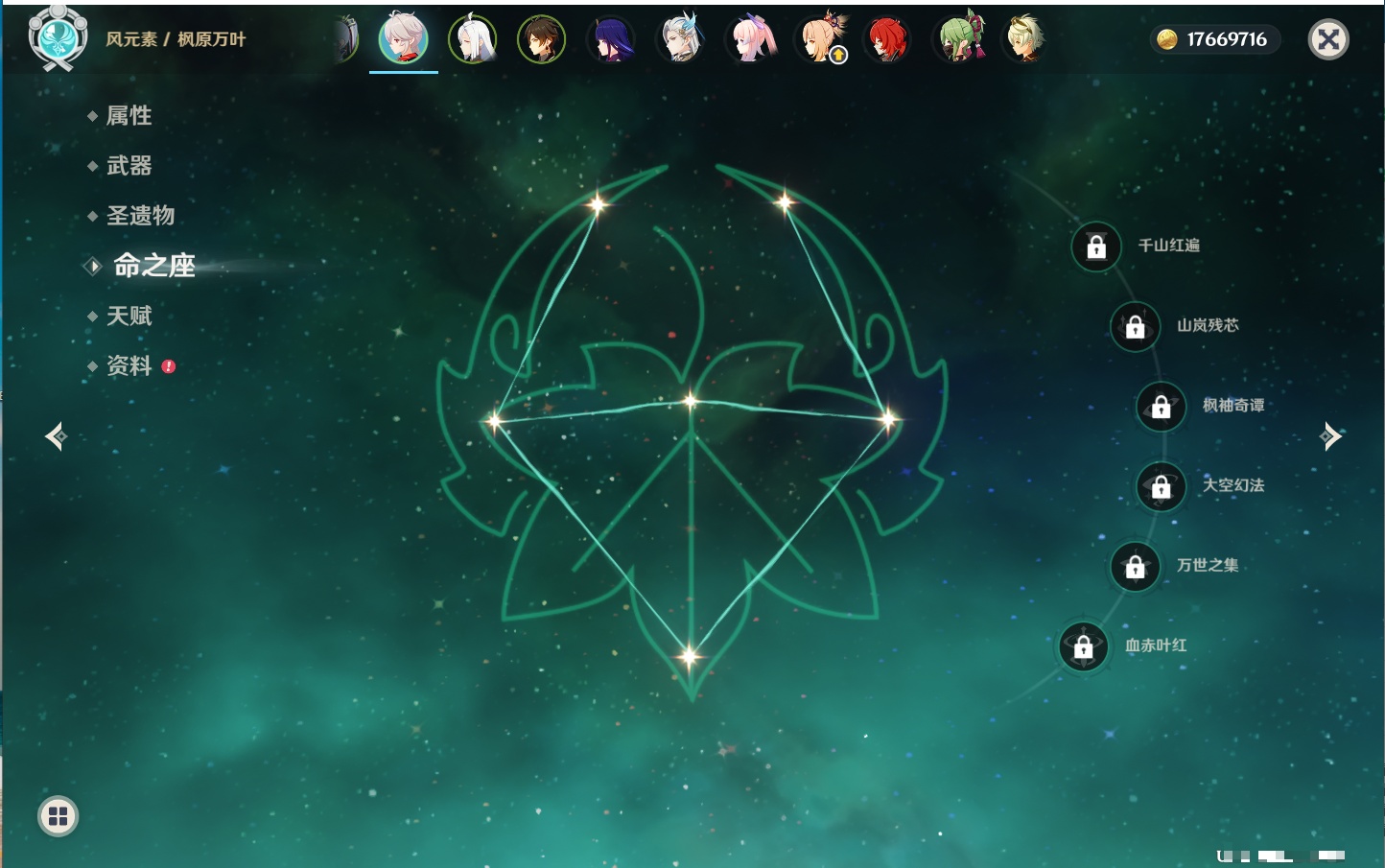Choose the character portrait with upgrade arrow badge

pyautogui.click(x=822, y=39)
